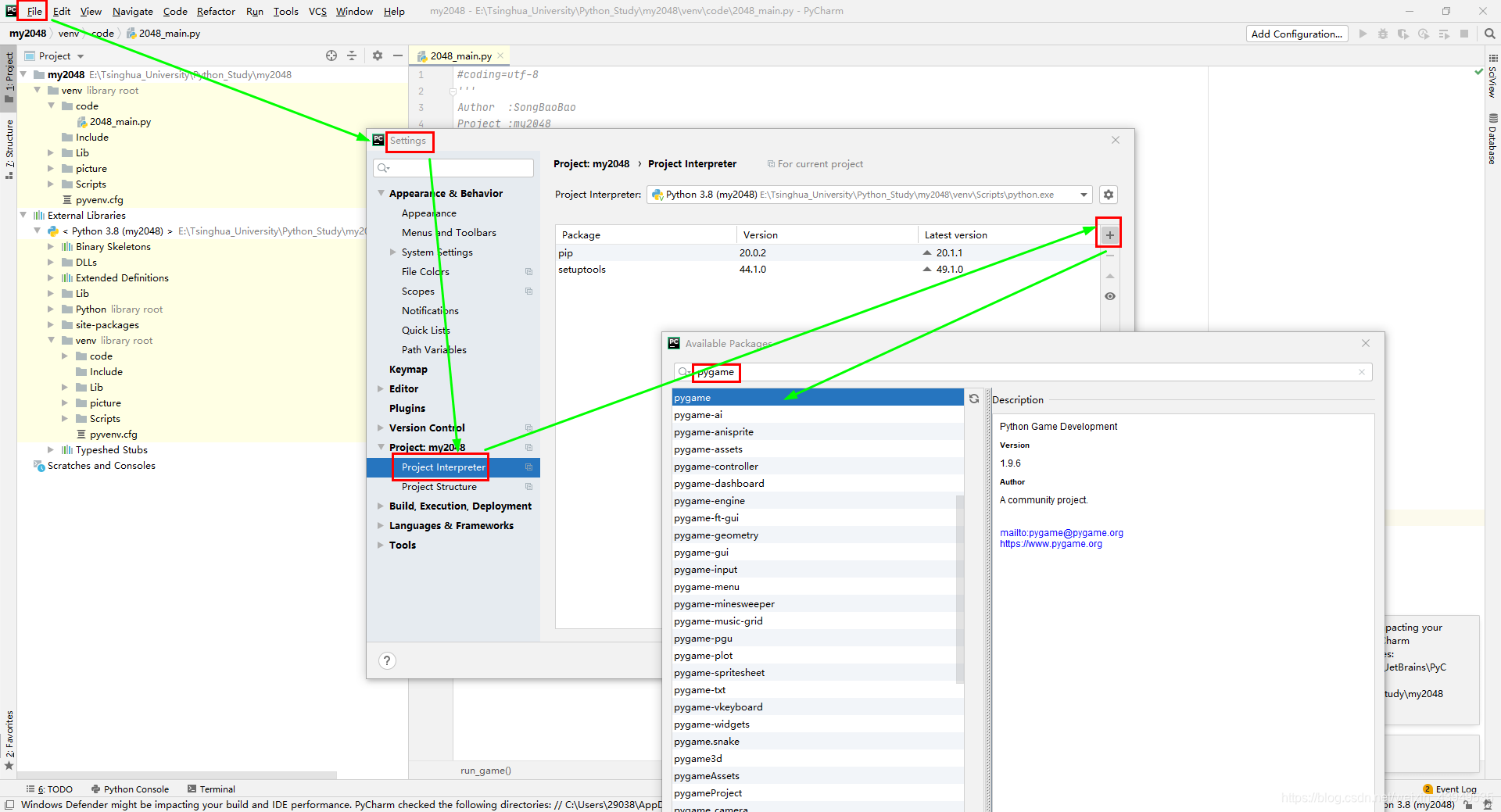This screenshot has height=812, width=1501.
Task: Click the project panel gear options icon
Action: (378, 55)
